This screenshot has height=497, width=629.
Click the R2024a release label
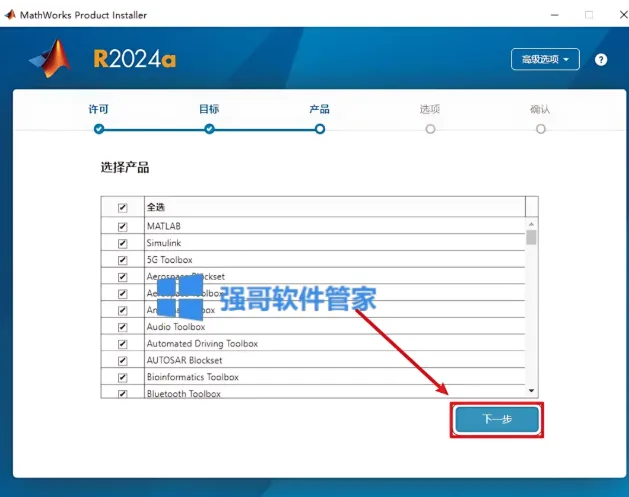(134, 59)
